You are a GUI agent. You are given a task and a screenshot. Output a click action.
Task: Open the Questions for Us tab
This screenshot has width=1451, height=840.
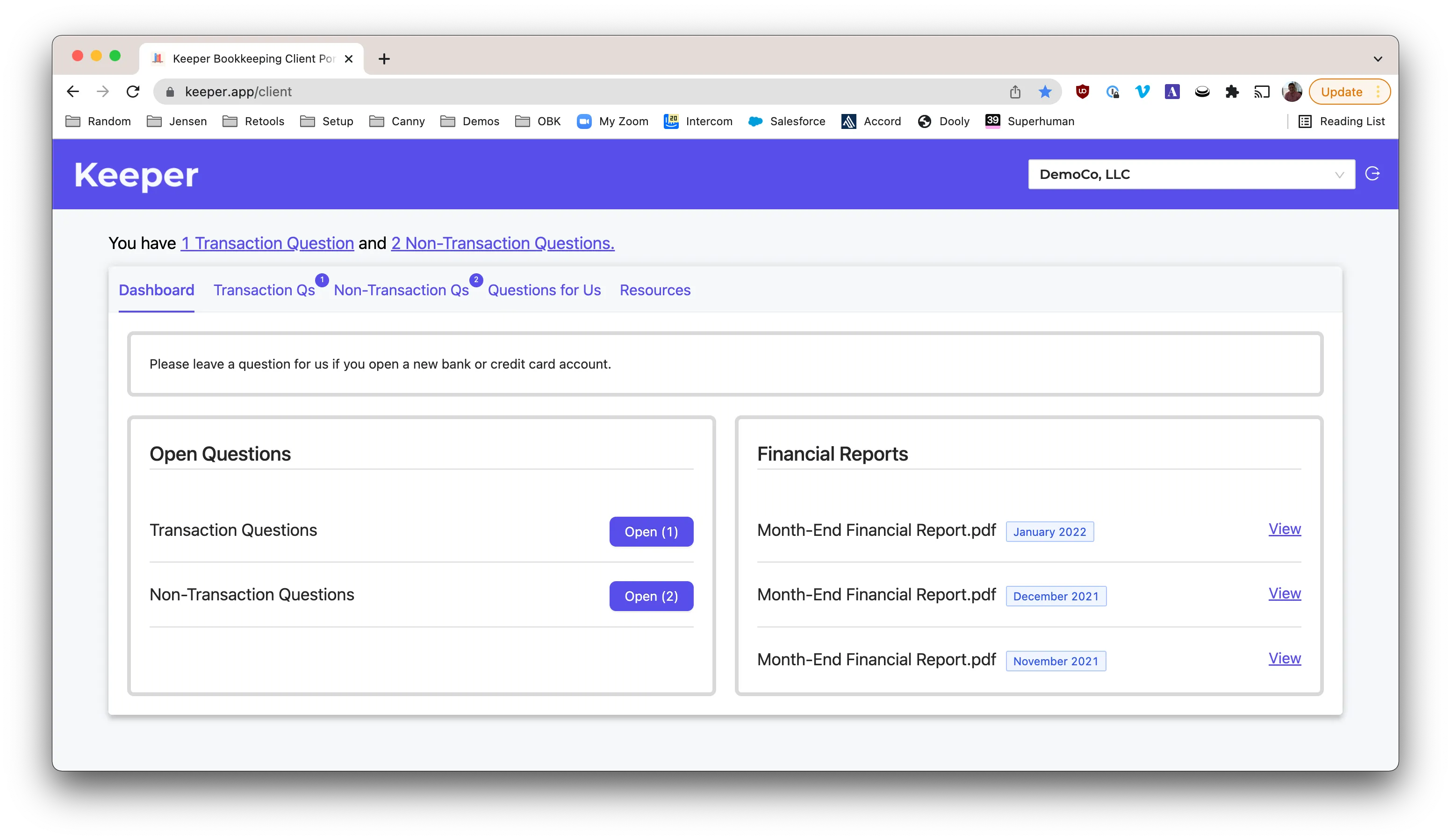544,290
